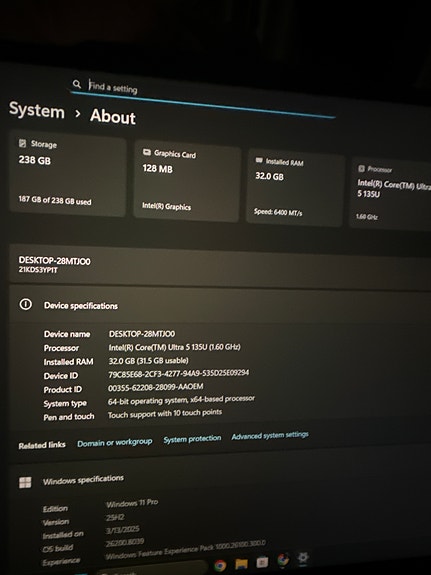Screen dimensions: 431x575
Task: Click the Device specifications info icon
Action: pos(26,304)
